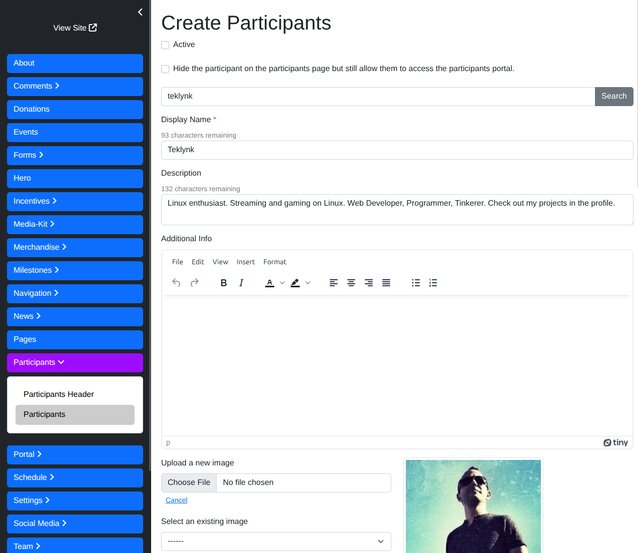Viewport: 638px width, 553px height.
Task: Insert a bullet list in editor
Action: click(416, 283)
